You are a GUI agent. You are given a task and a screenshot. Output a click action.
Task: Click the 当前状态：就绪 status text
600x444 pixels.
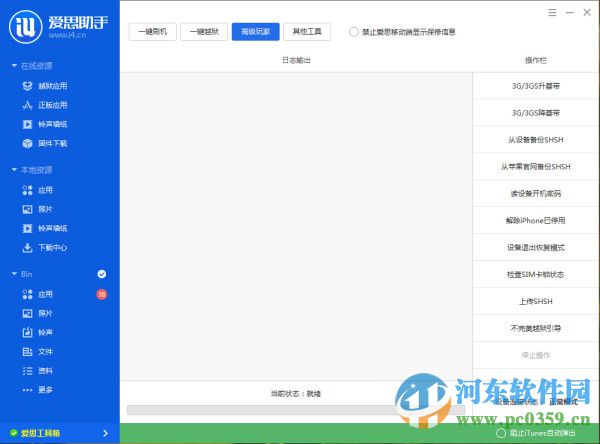coord(296,393)
